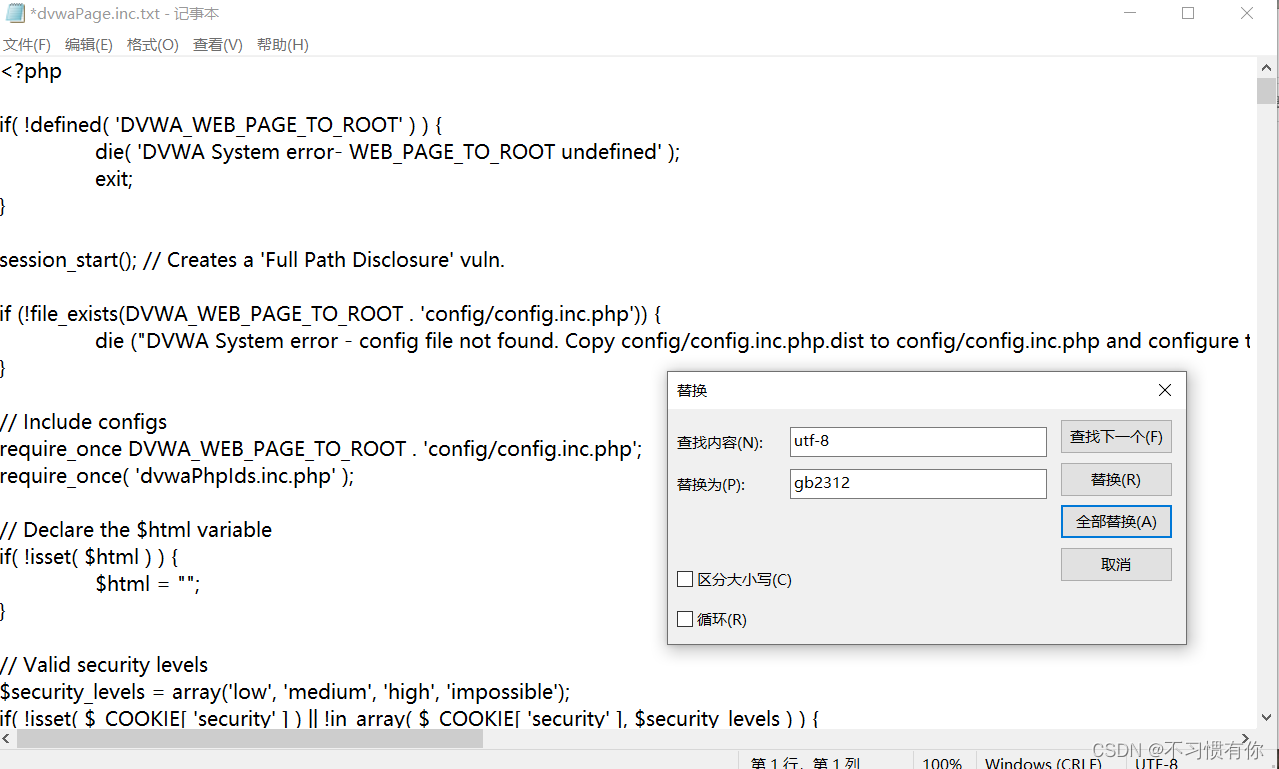Close the 替换 dialog with its X
Screen dimensions: 1279x769
click(x=1164, y=390)
